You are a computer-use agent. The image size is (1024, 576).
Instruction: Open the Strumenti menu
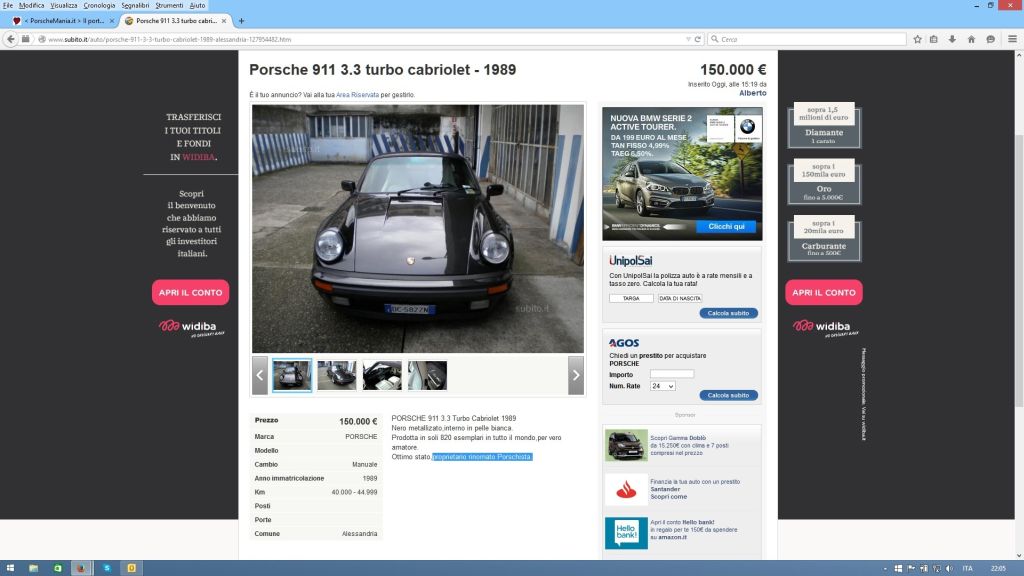click(169, 5)
